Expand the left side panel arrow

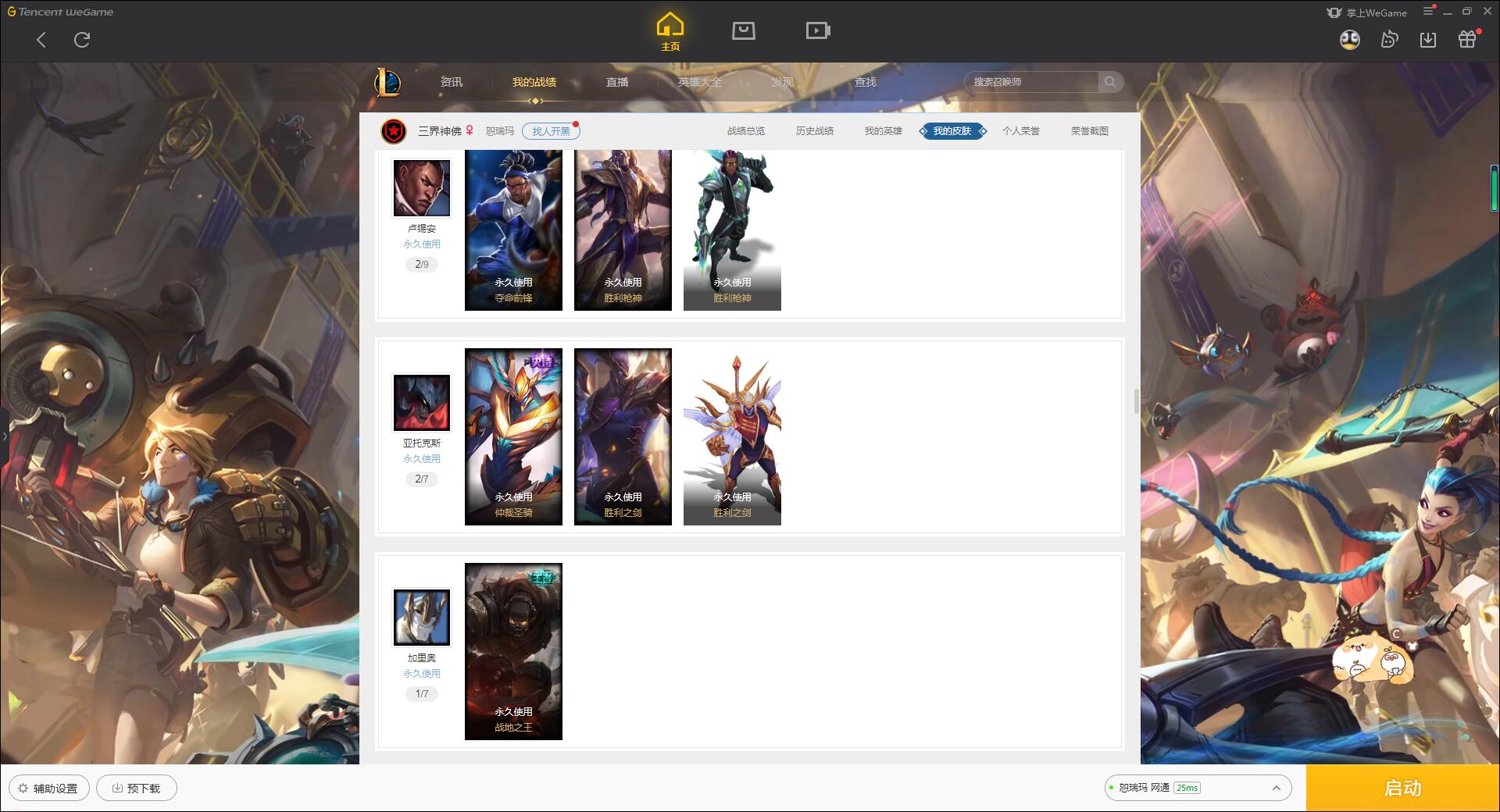click(4, 436)
